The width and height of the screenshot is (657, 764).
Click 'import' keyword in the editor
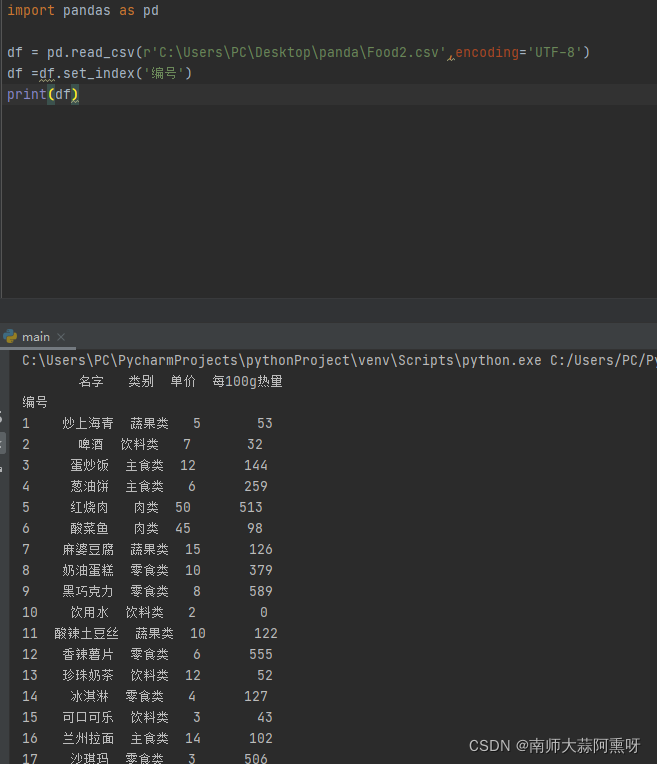[31, 10]
